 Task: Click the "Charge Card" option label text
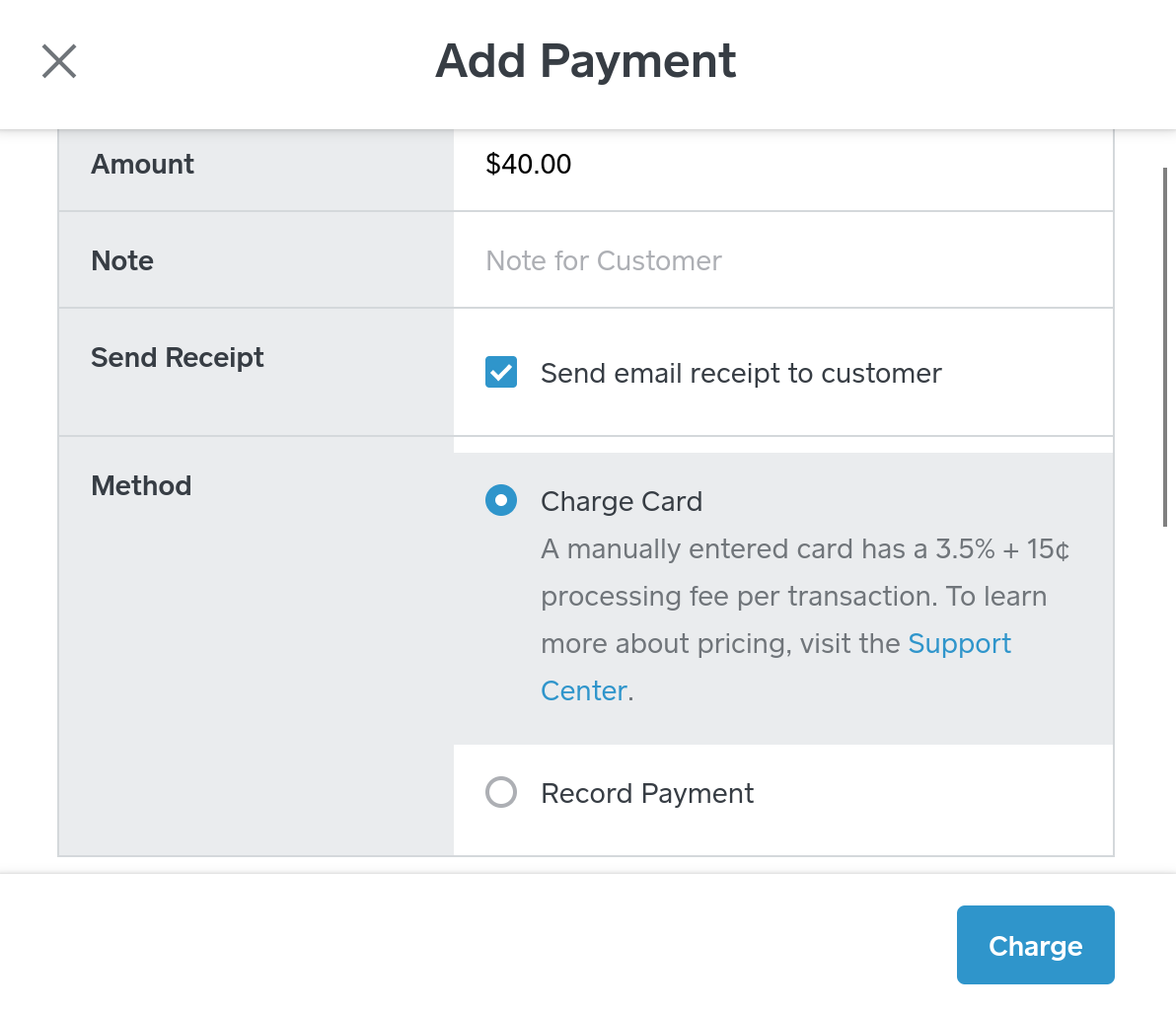pos(622,502)
